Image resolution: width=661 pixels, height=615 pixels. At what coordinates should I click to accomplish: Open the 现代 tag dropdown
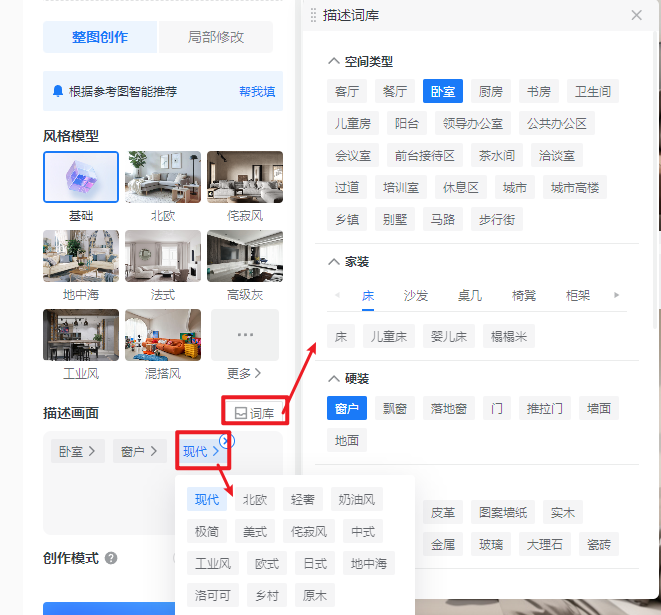click(x=202, y=451)
